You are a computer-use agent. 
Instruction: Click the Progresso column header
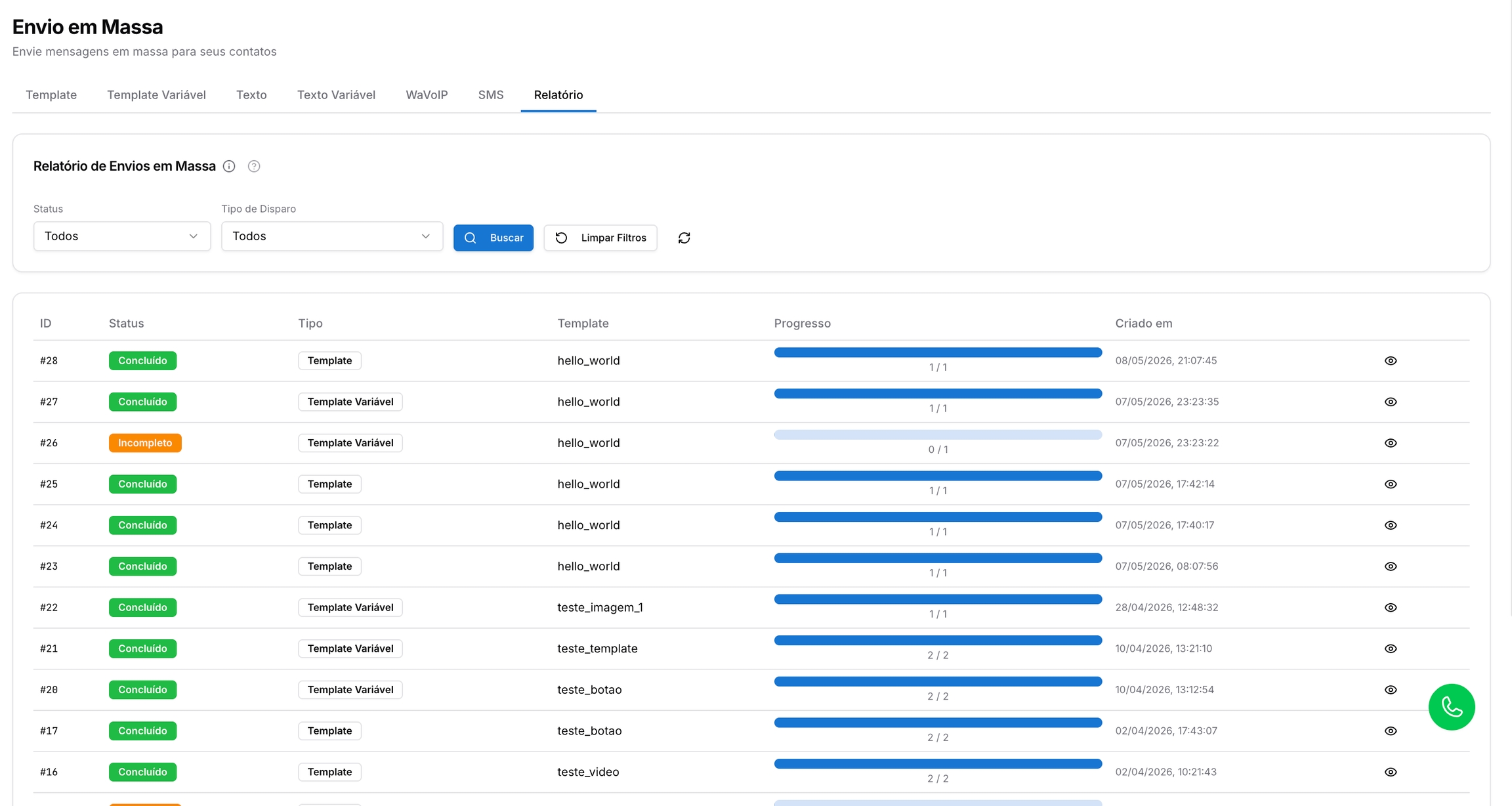802,323
